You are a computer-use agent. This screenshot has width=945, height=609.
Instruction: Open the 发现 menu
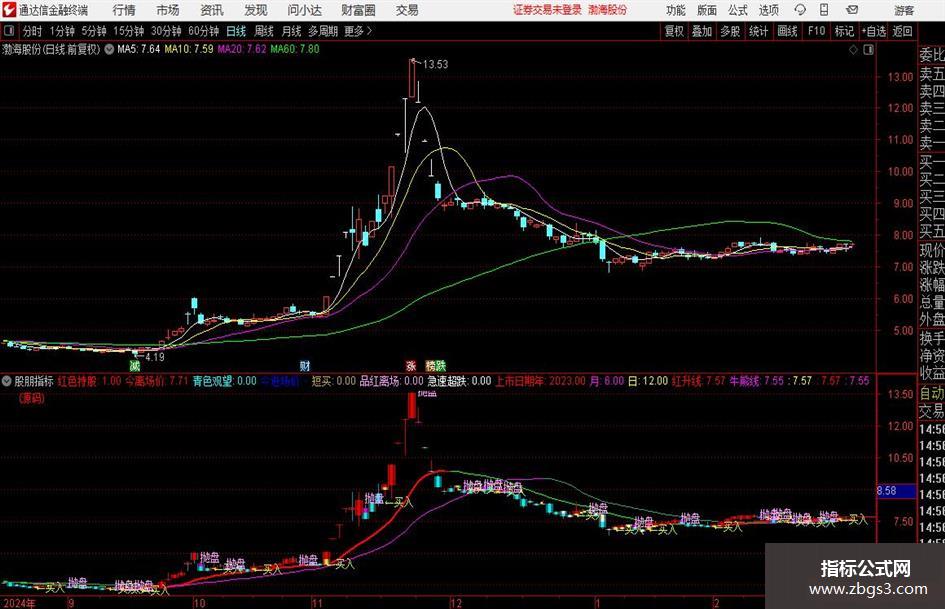point(256,10)
